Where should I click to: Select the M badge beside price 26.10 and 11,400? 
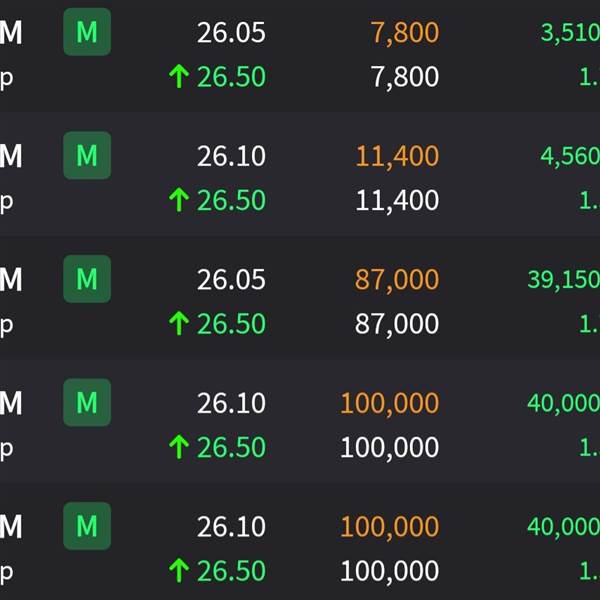click(87, 156)
